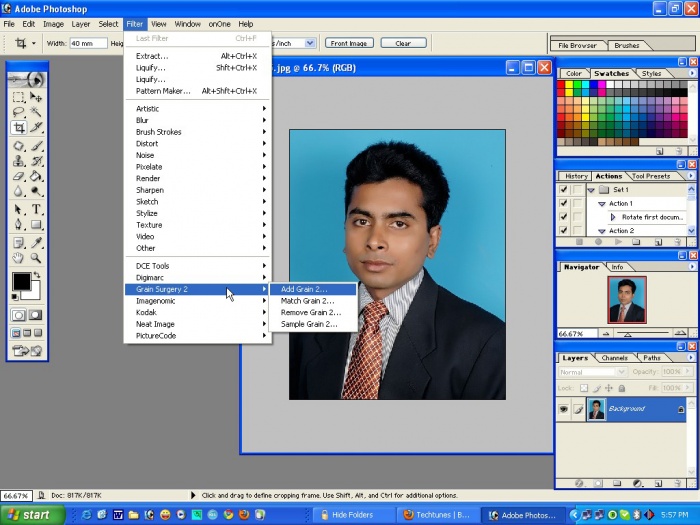The height and width of the screenshot is (525, 700).
Task: Open the resolution units dropdown
Action: [310, 43]
